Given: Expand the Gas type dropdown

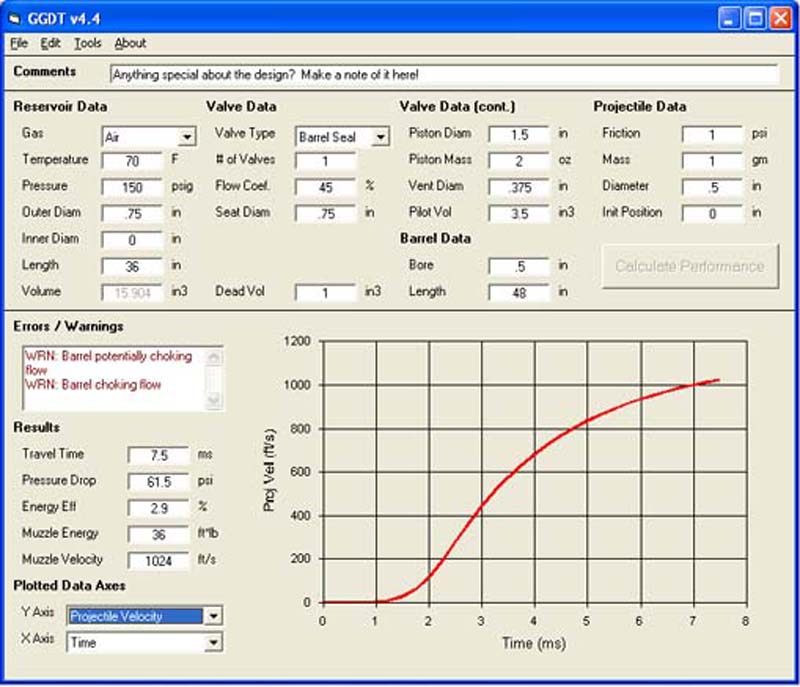Looking at the screenshot, I should (x=187, y=136).
